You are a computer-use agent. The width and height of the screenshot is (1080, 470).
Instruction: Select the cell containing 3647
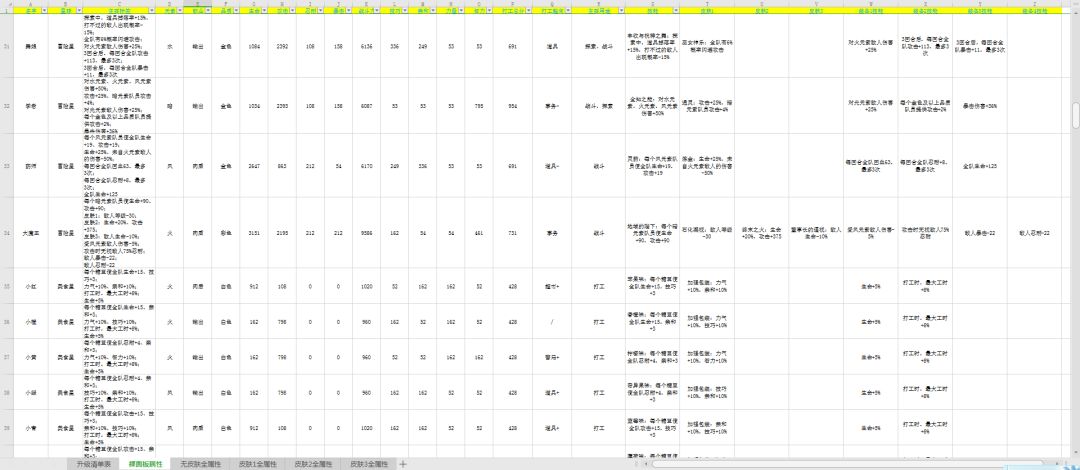pyautogui.click(x=254, y=165)
